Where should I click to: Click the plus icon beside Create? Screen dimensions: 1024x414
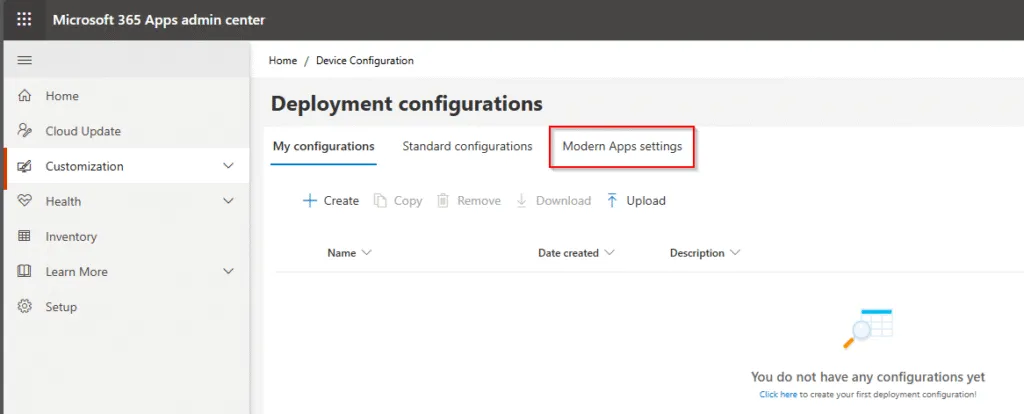[310, 200]
